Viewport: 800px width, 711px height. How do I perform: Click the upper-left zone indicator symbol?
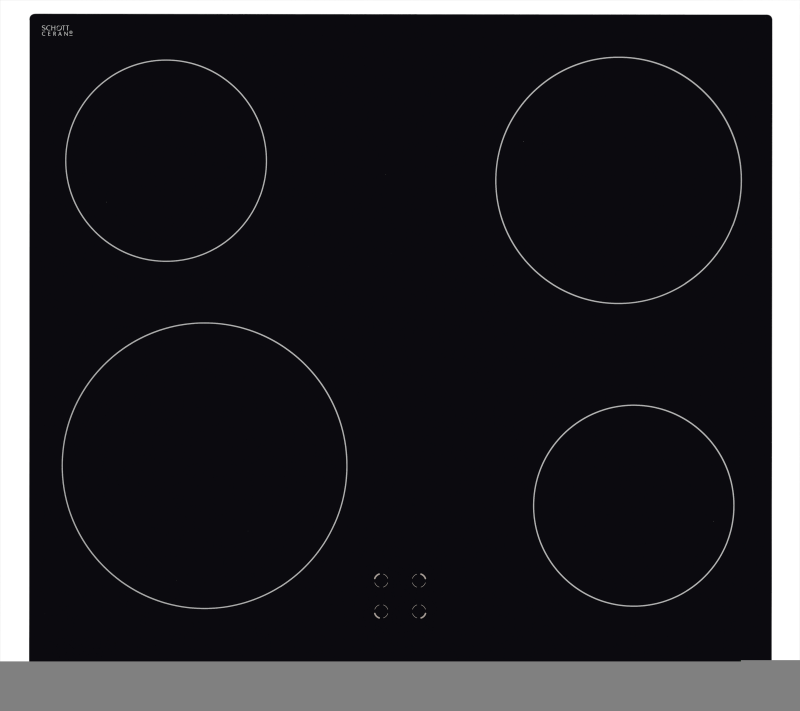(x=381, y=580)
